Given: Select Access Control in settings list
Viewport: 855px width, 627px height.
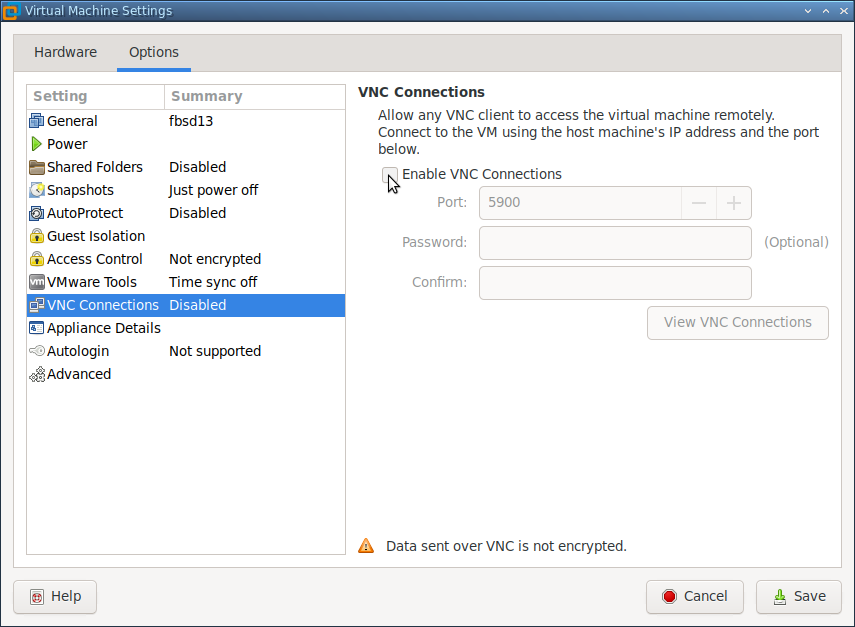Looking at the screenshot, I should coord(95,259).
